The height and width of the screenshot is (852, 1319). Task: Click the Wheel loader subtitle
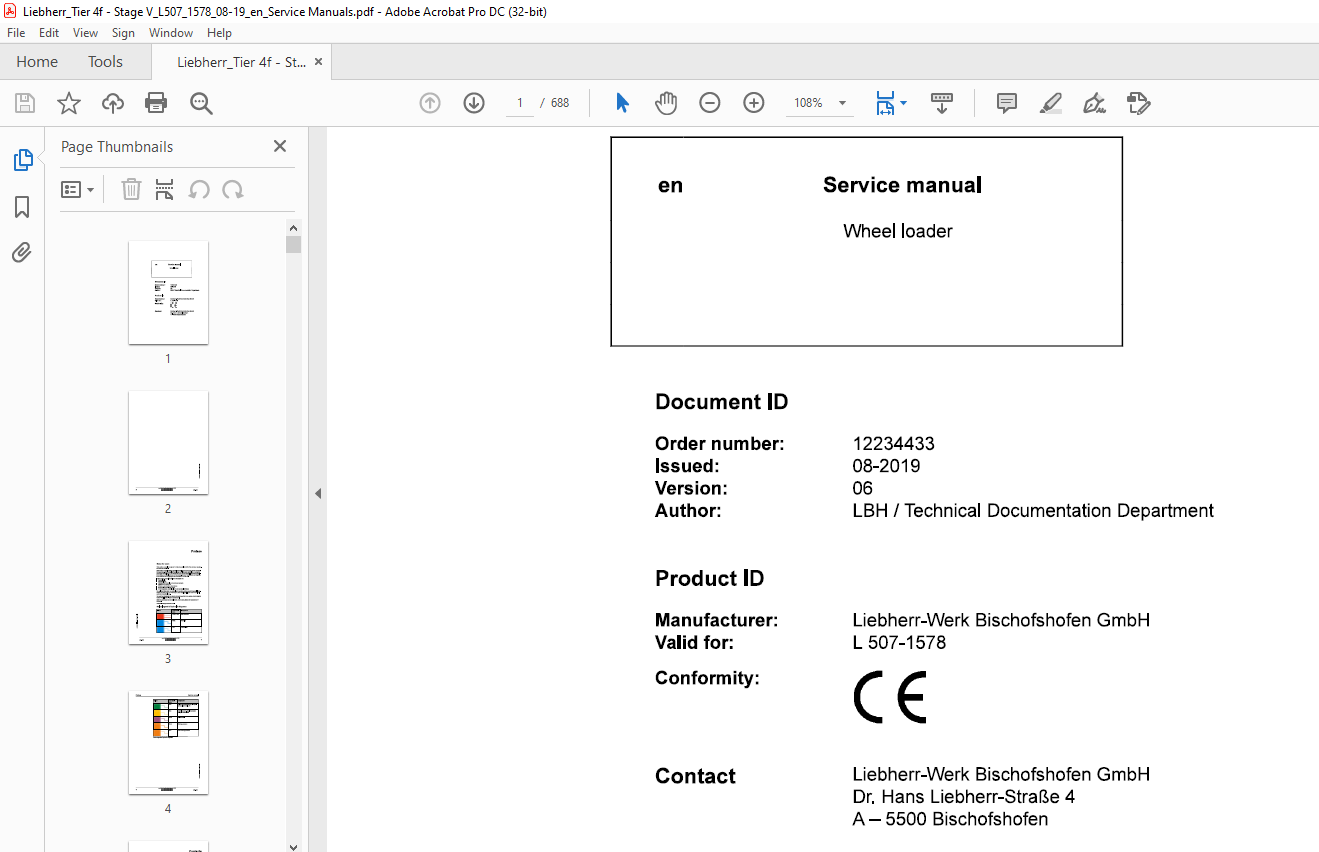[x=897, y=231]
